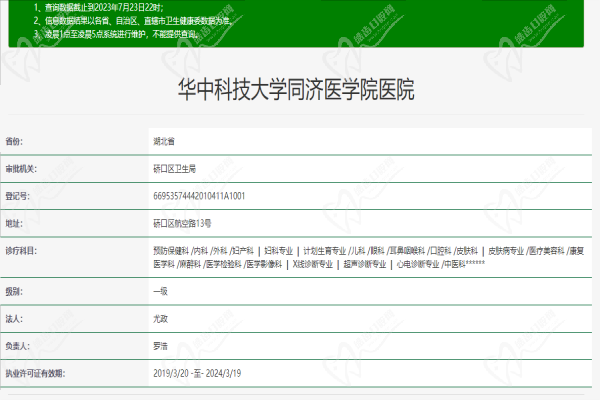Click the second notice line about 信息数据

pos(138,19)
